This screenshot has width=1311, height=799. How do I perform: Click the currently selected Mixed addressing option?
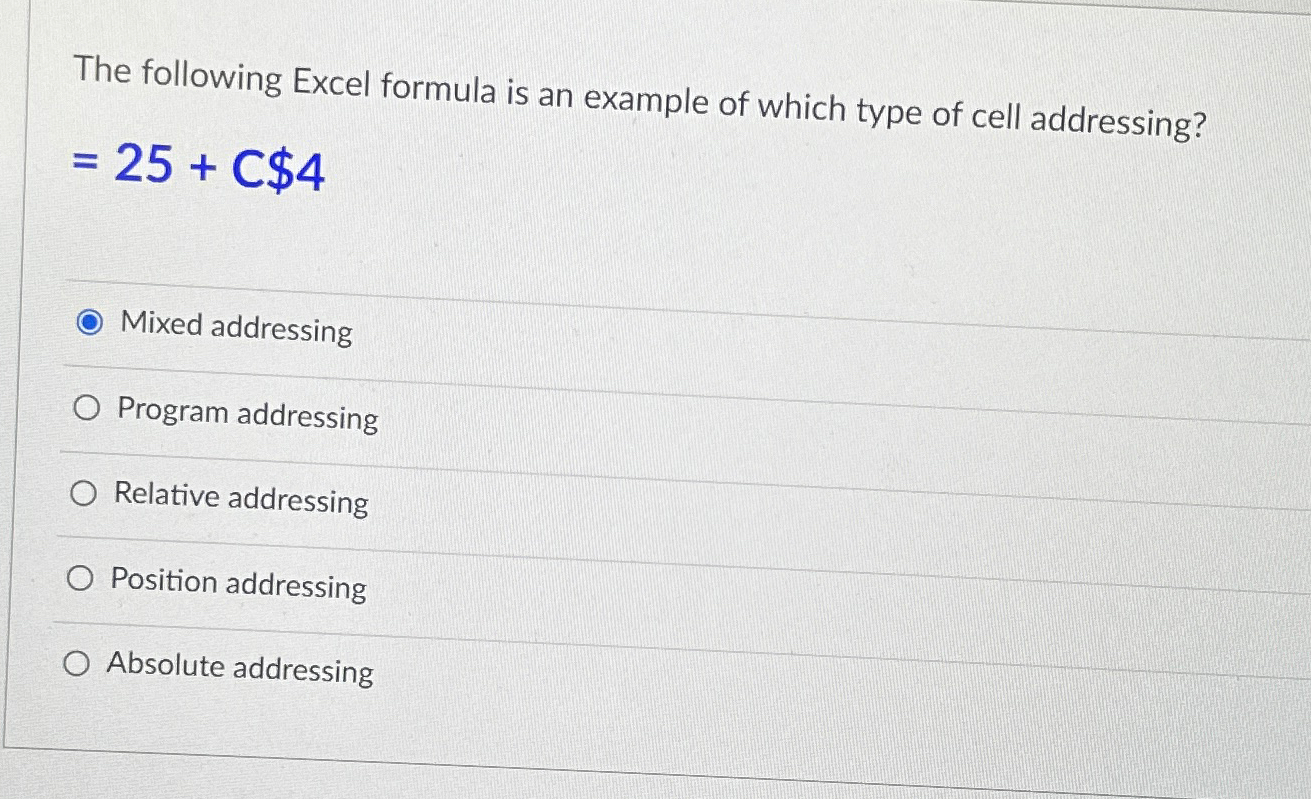coord(90,321)
